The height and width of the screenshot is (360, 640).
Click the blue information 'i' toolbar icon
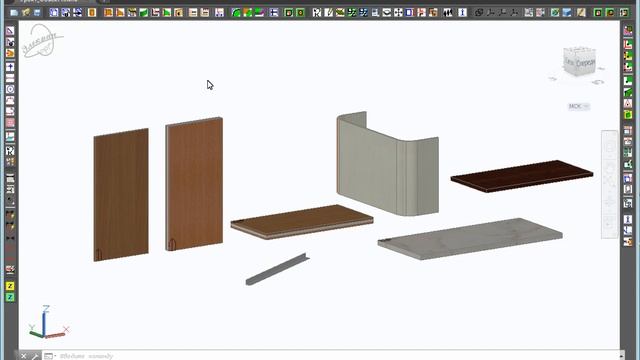462,13
